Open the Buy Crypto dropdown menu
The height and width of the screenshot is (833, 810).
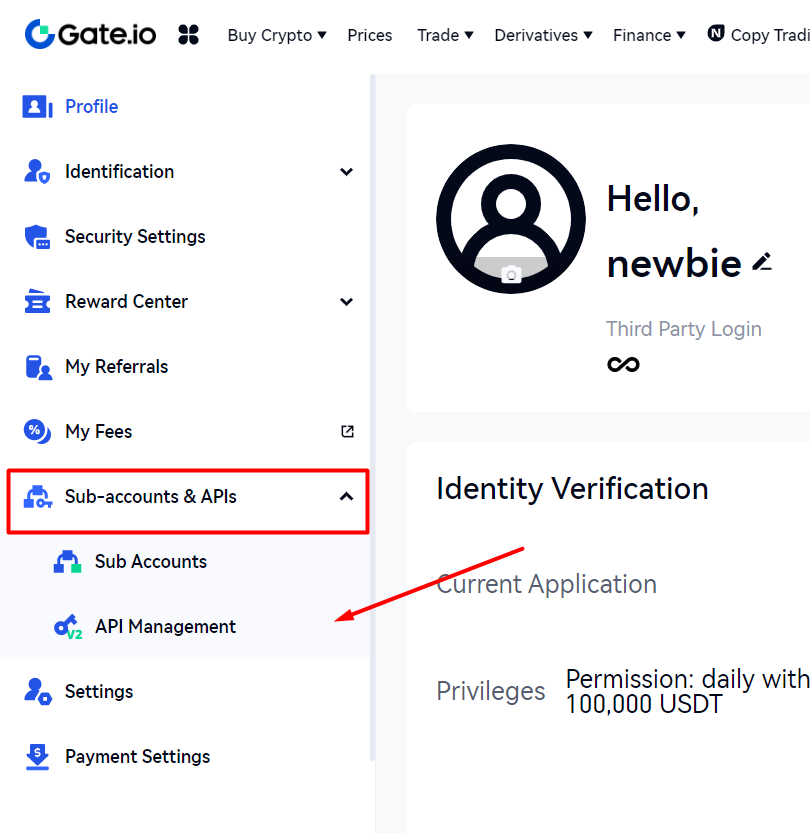277,35
